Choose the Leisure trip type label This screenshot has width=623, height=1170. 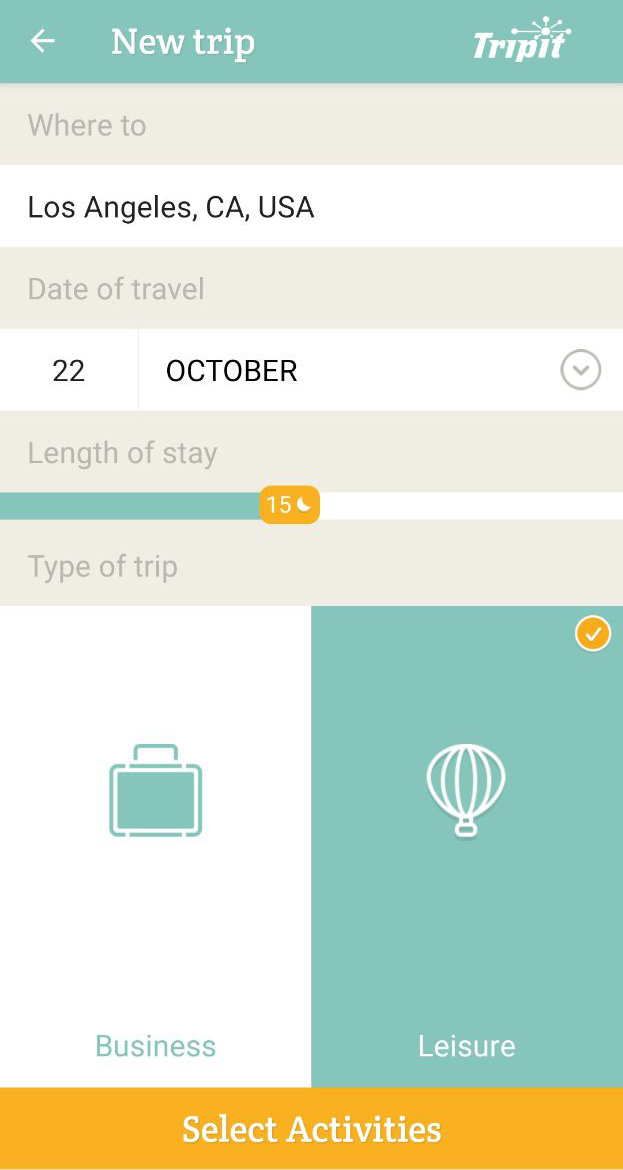point(466,1046)
